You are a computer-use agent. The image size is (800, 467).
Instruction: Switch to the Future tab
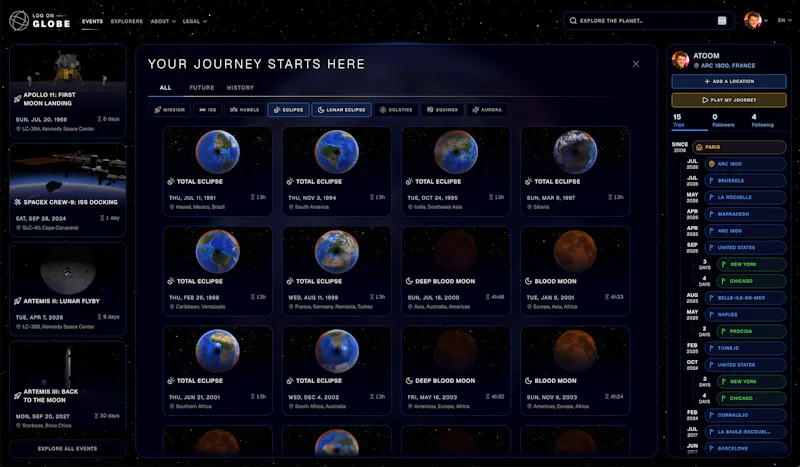click(202, 88)
